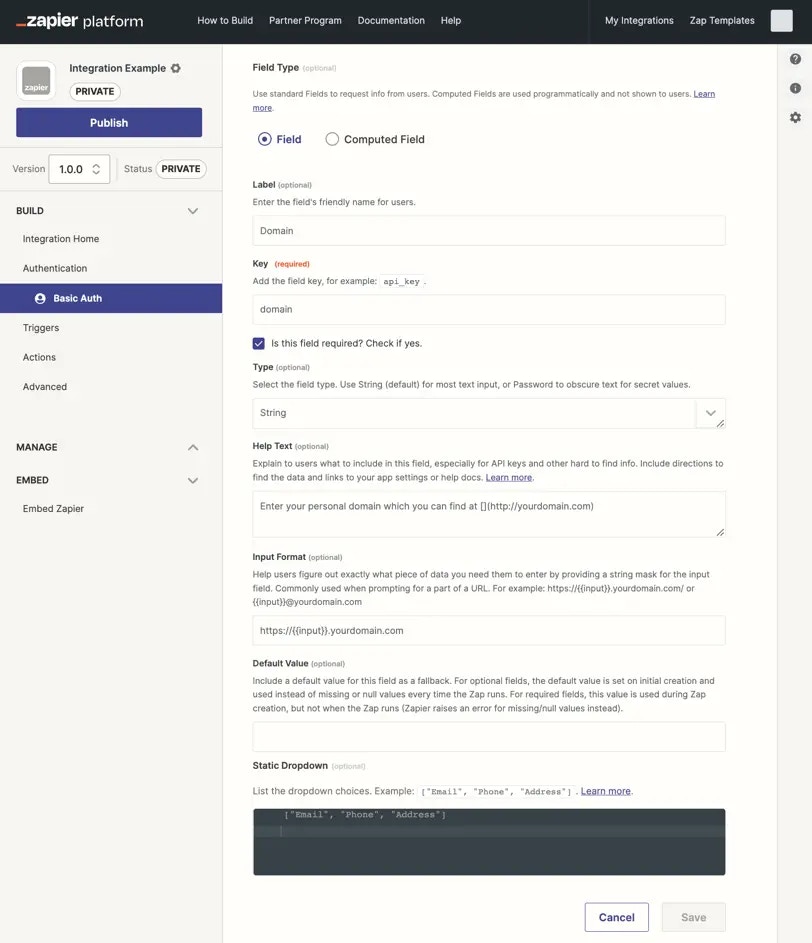Select the Field radio button
Image resolution: width=812 pixels, height=943 pixels.
pyautogui.click(x=265, y=139)
